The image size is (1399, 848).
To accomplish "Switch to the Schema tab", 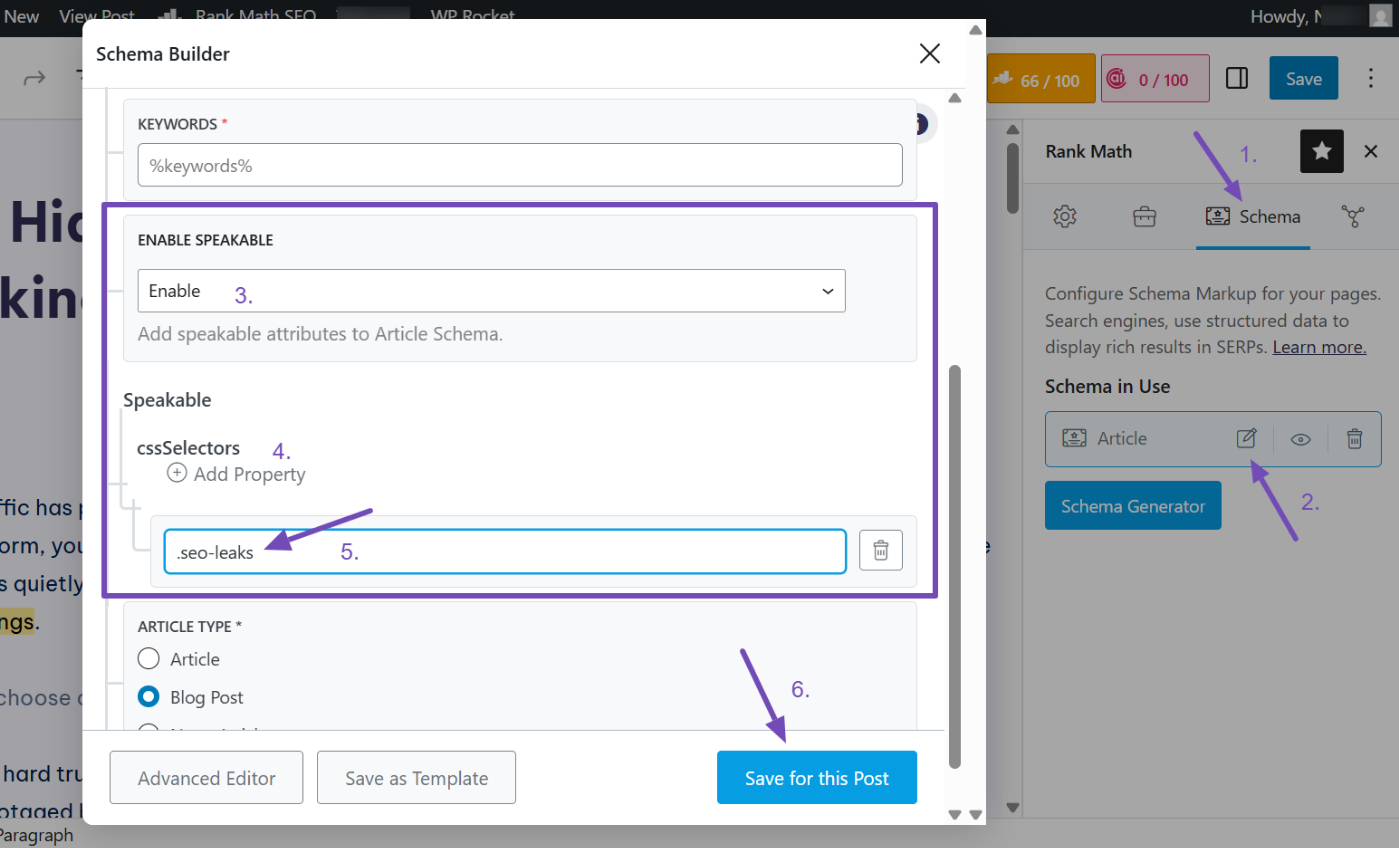I will pyautogui.click(x=1253, y=216).
